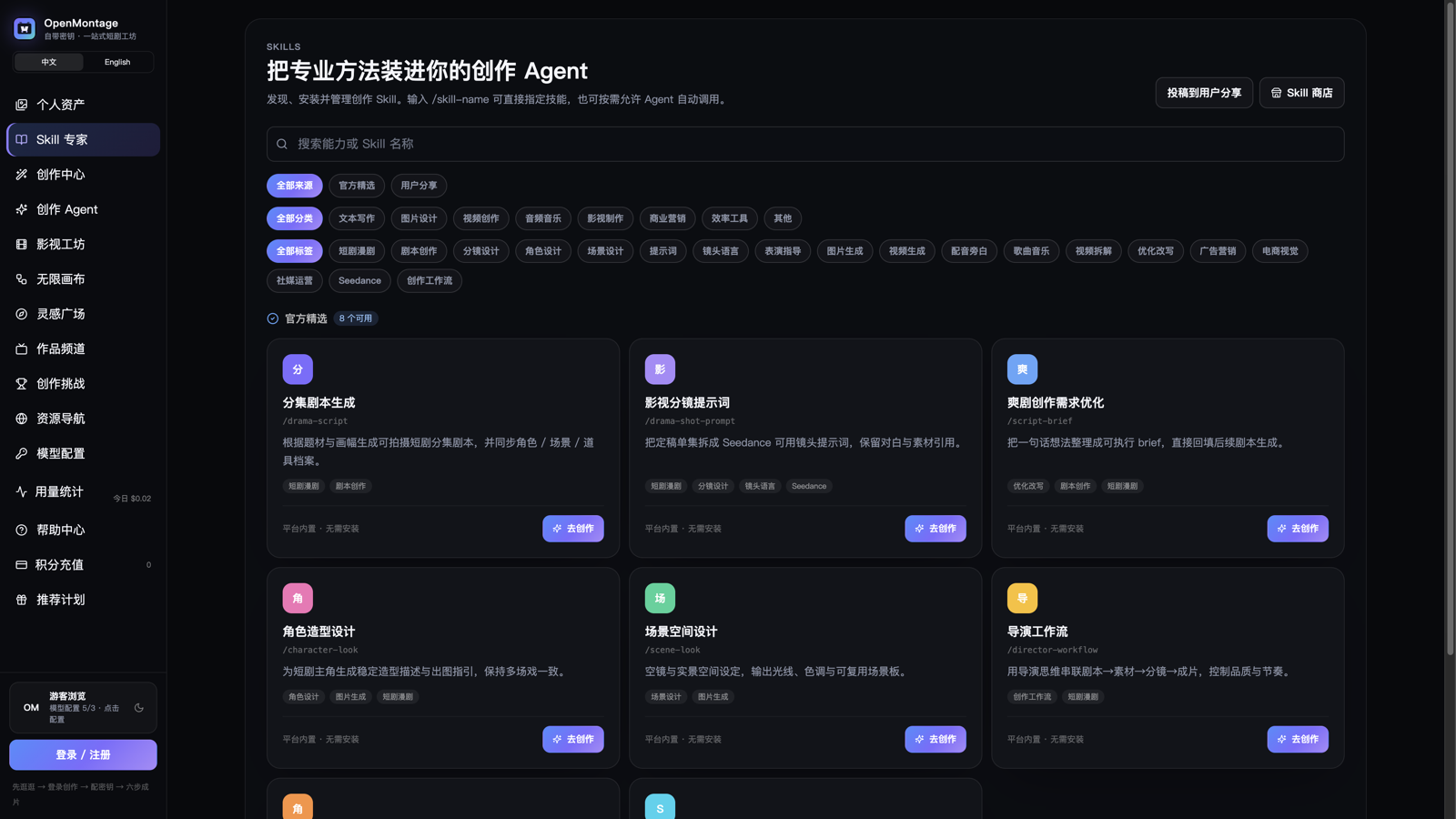Filter tags by 分镜设计
Screen dimensions: 1456x819
coord(480,251)
